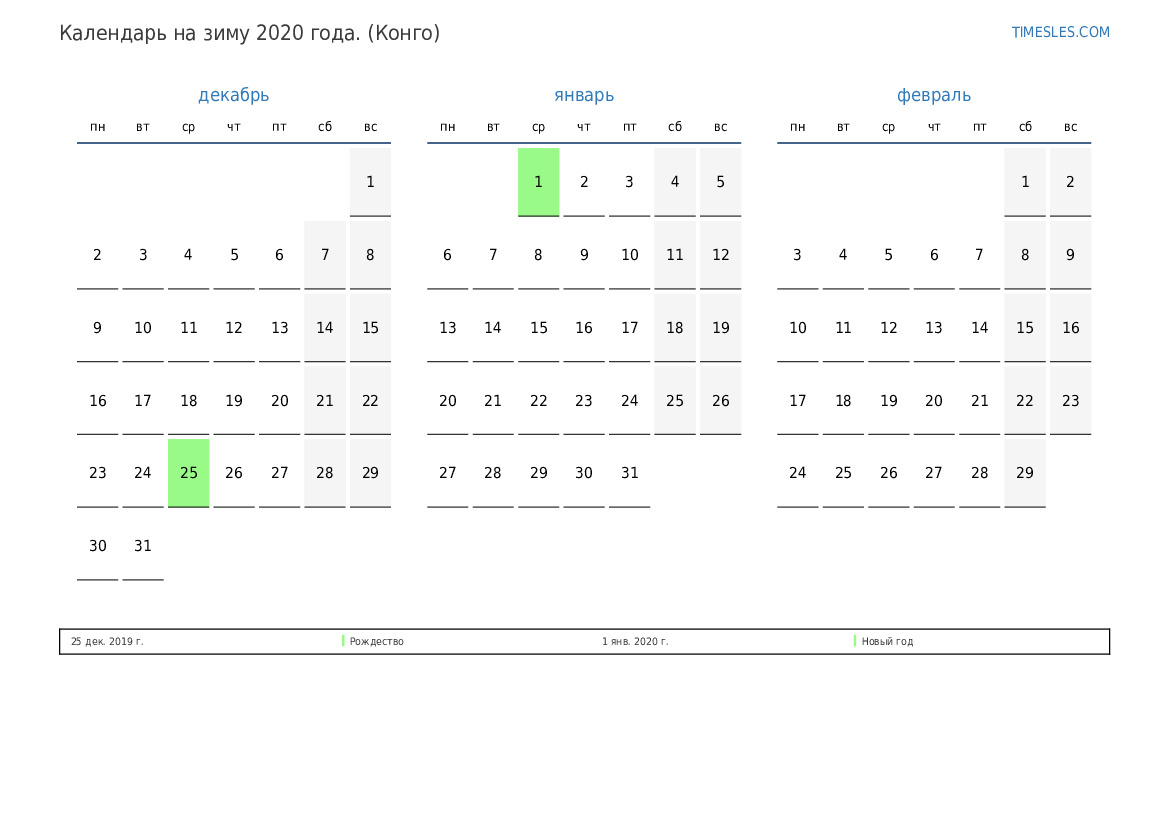
Task: Select December 1 Sunday cell
Action: coord(371,182)
